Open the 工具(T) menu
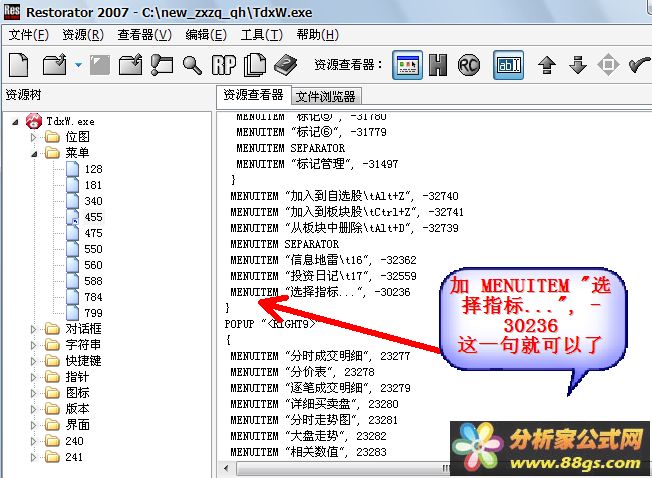The image size is (652, 478). click(x=262, y=34)
